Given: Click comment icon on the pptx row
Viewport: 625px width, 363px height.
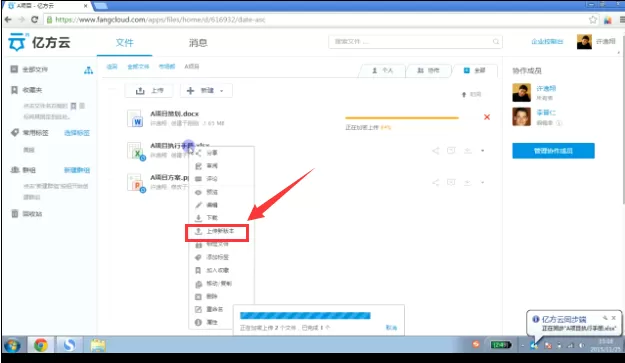Looking at the screenshot, I should point(451,182).
